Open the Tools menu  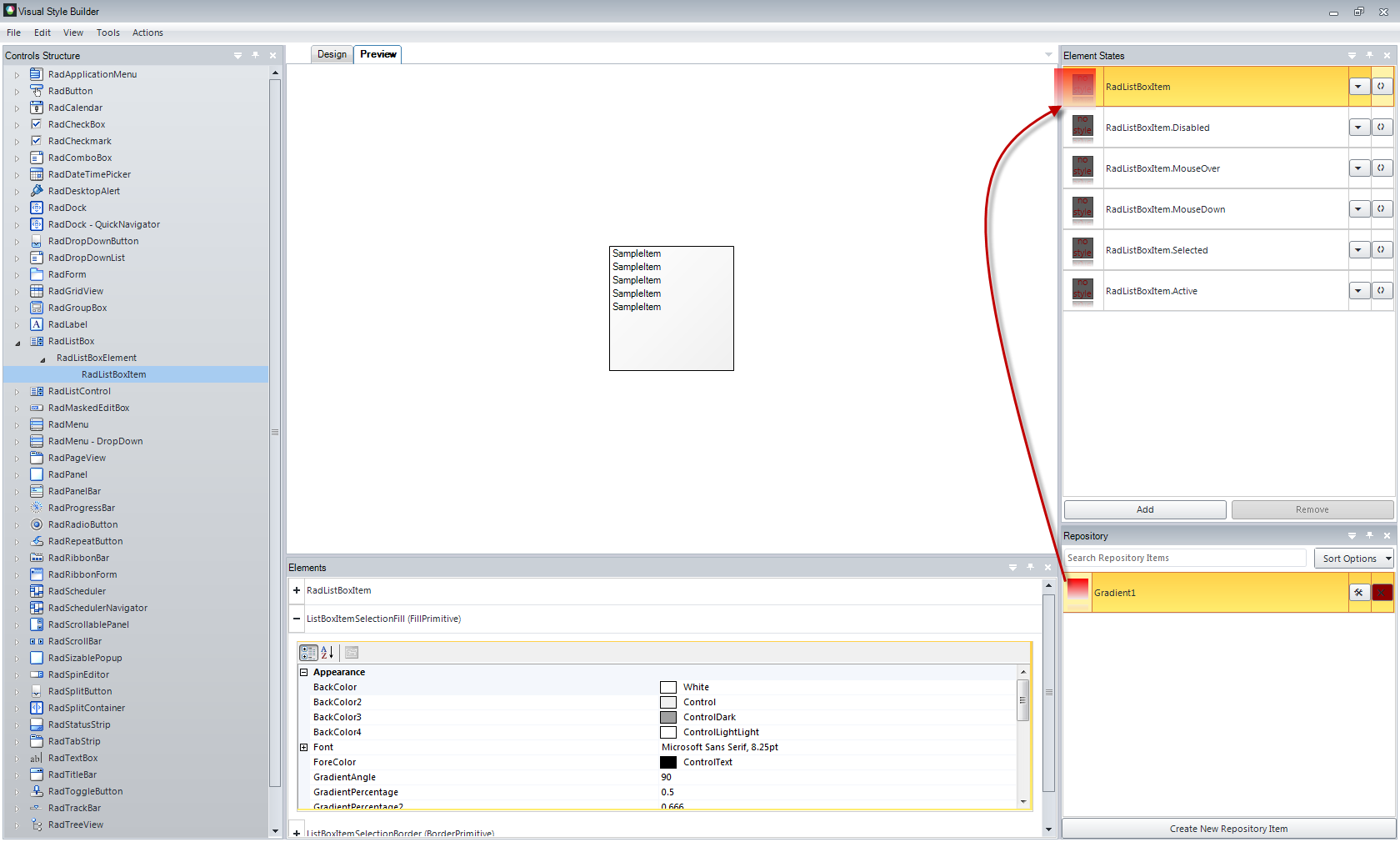(108, 33)
